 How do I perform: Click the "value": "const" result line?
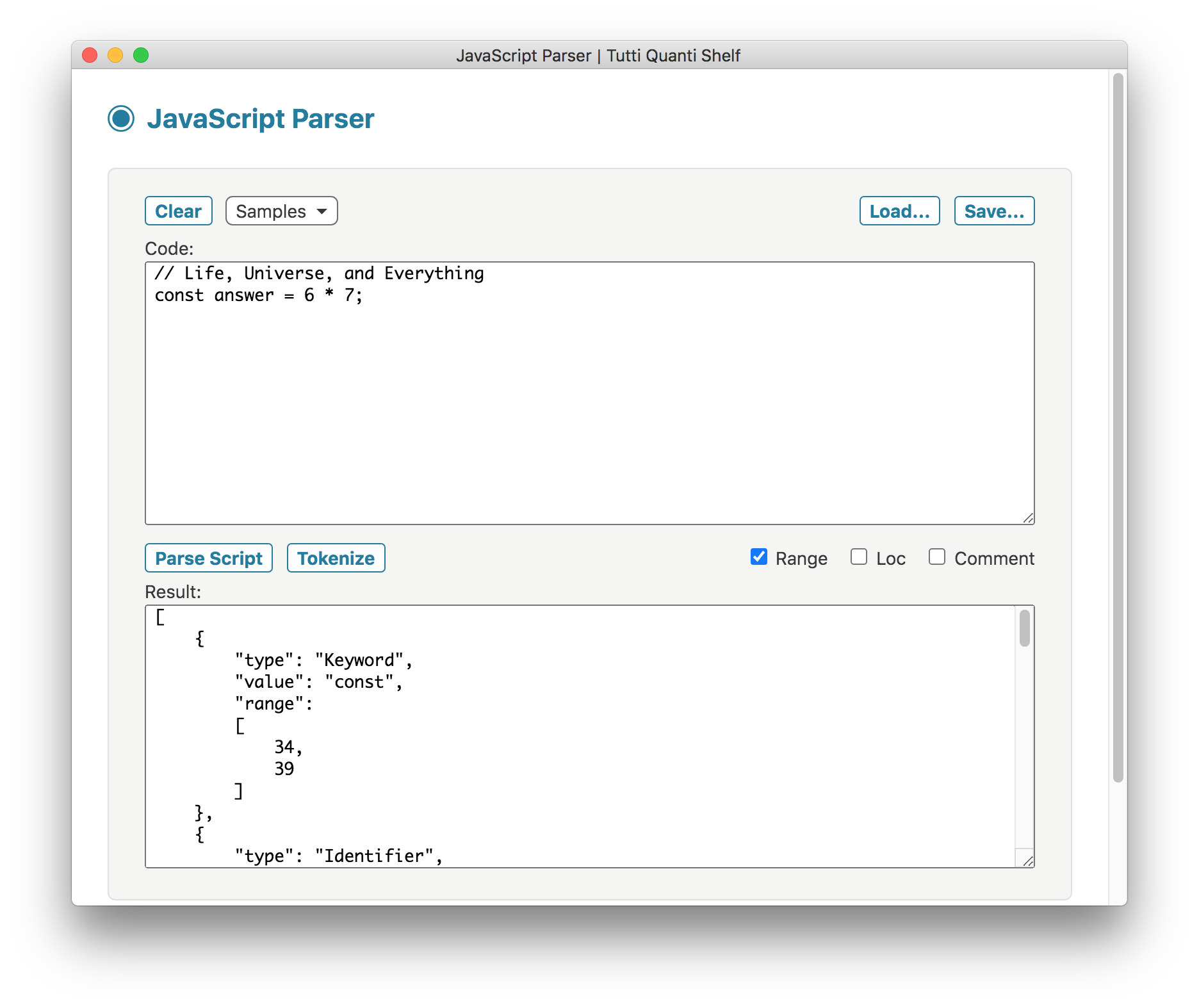318,682
